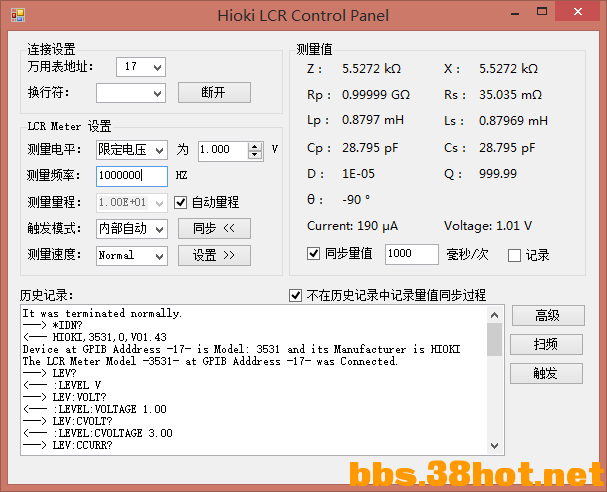Click the Ls value 0.87969 mH

click(513, 121)
